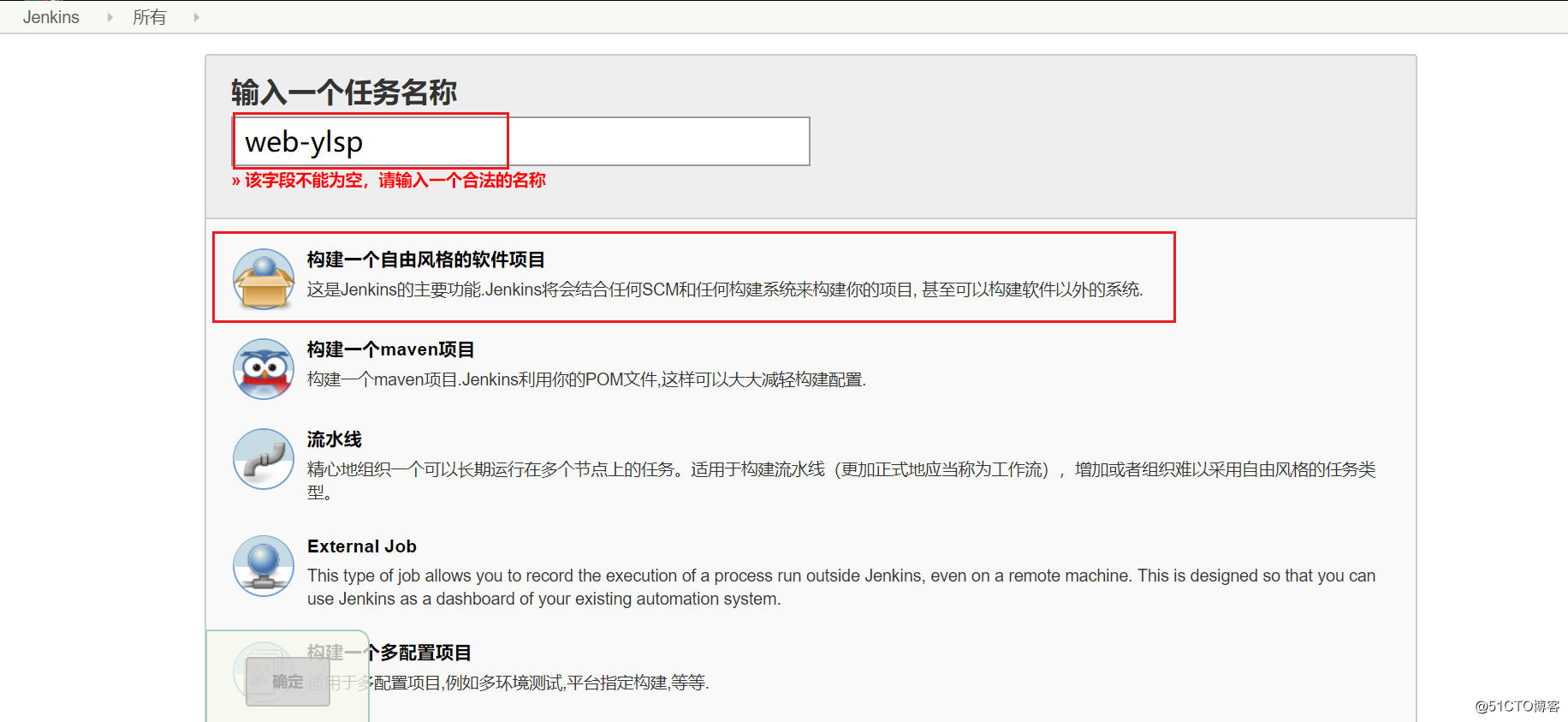The width and height of the screenshot is (1568, 722).
Task: Select the 流水线 title
Action: pos(335,439)
